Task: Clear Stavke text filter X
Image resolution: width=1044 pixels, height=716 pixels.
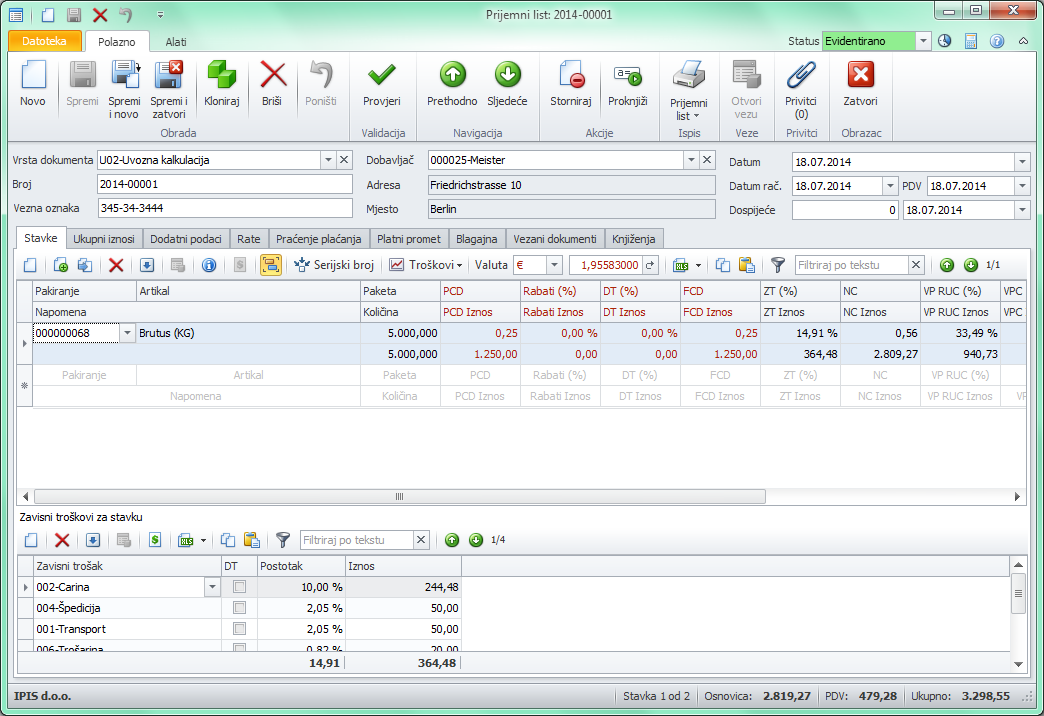Action: (916, 265)
